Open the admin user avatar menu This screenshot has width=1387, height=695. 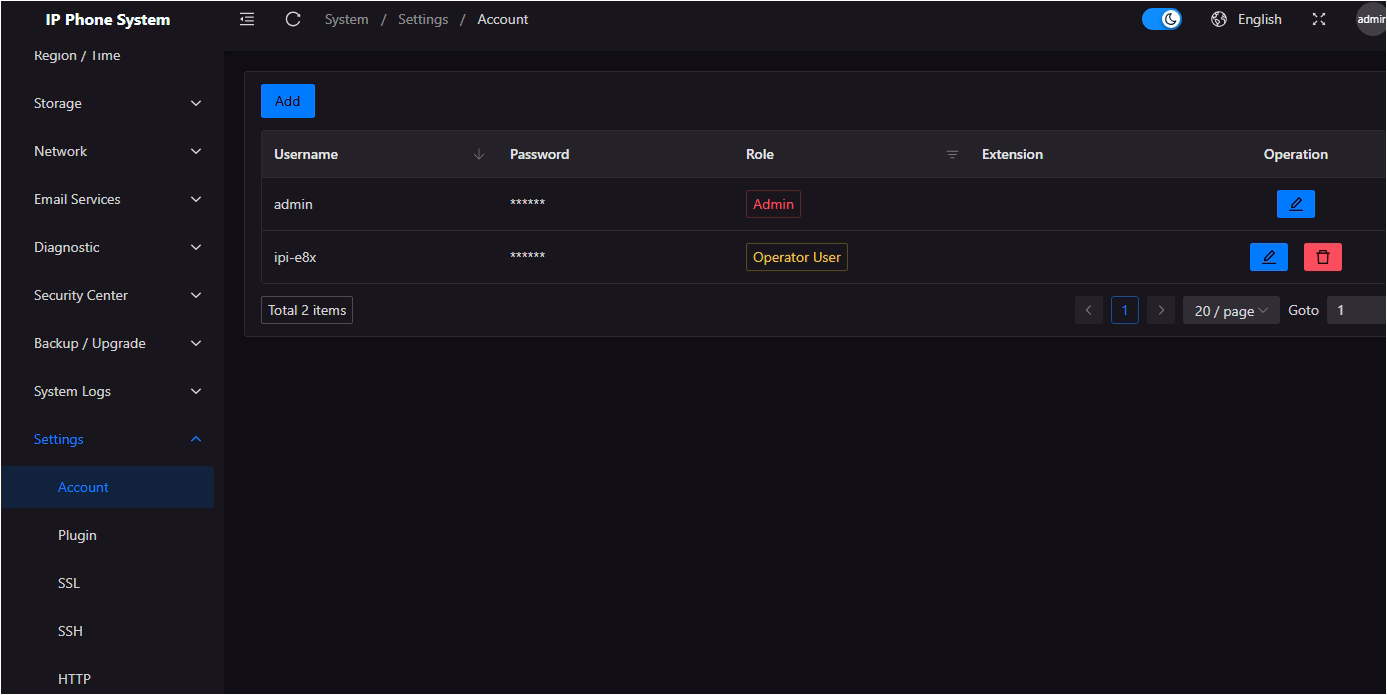point(1371,19)
